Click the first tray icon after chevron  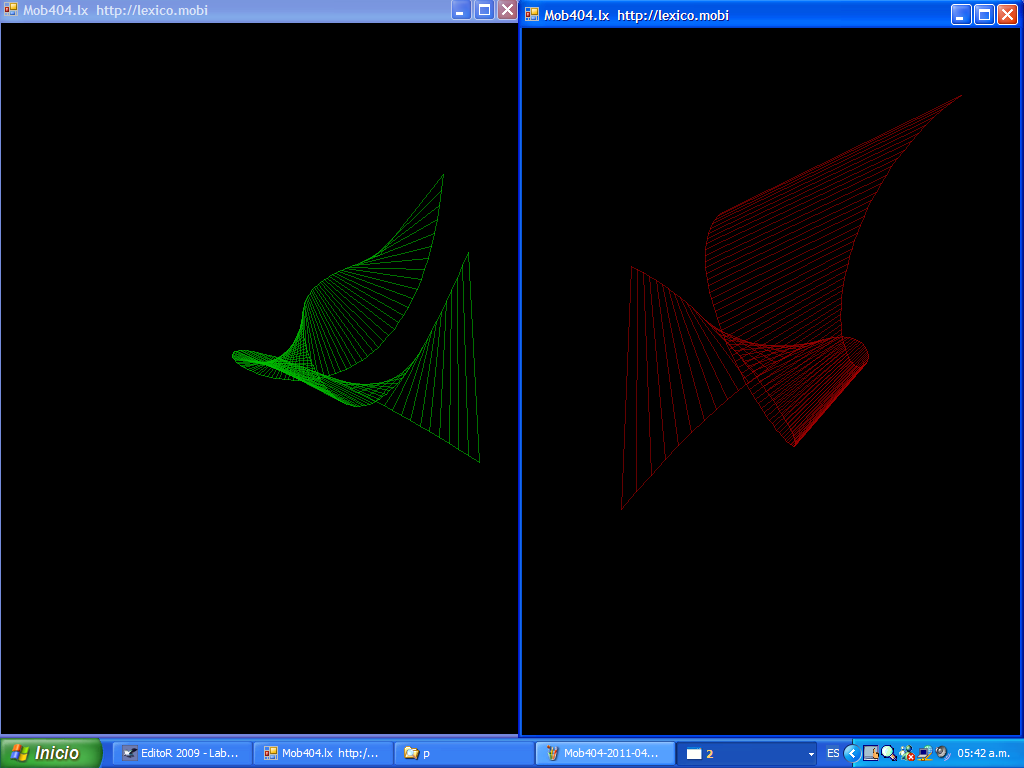point(870,753)
